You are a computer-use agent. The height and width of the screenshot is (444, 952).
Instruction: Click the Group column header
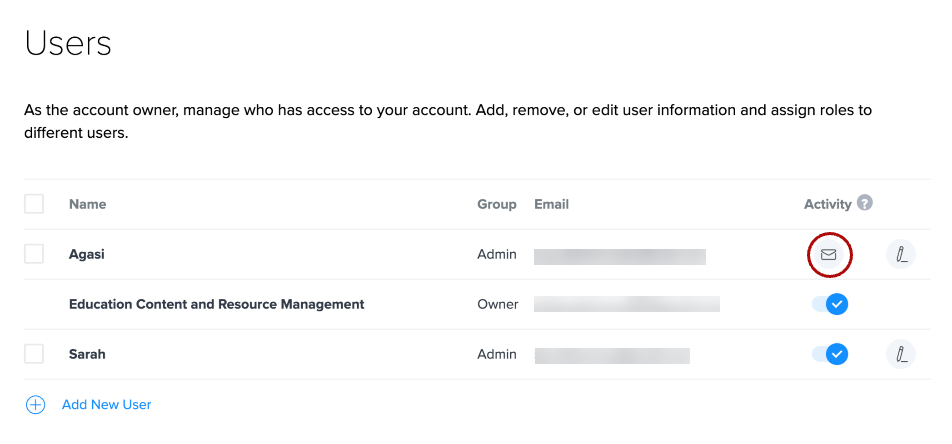point(496,204)
